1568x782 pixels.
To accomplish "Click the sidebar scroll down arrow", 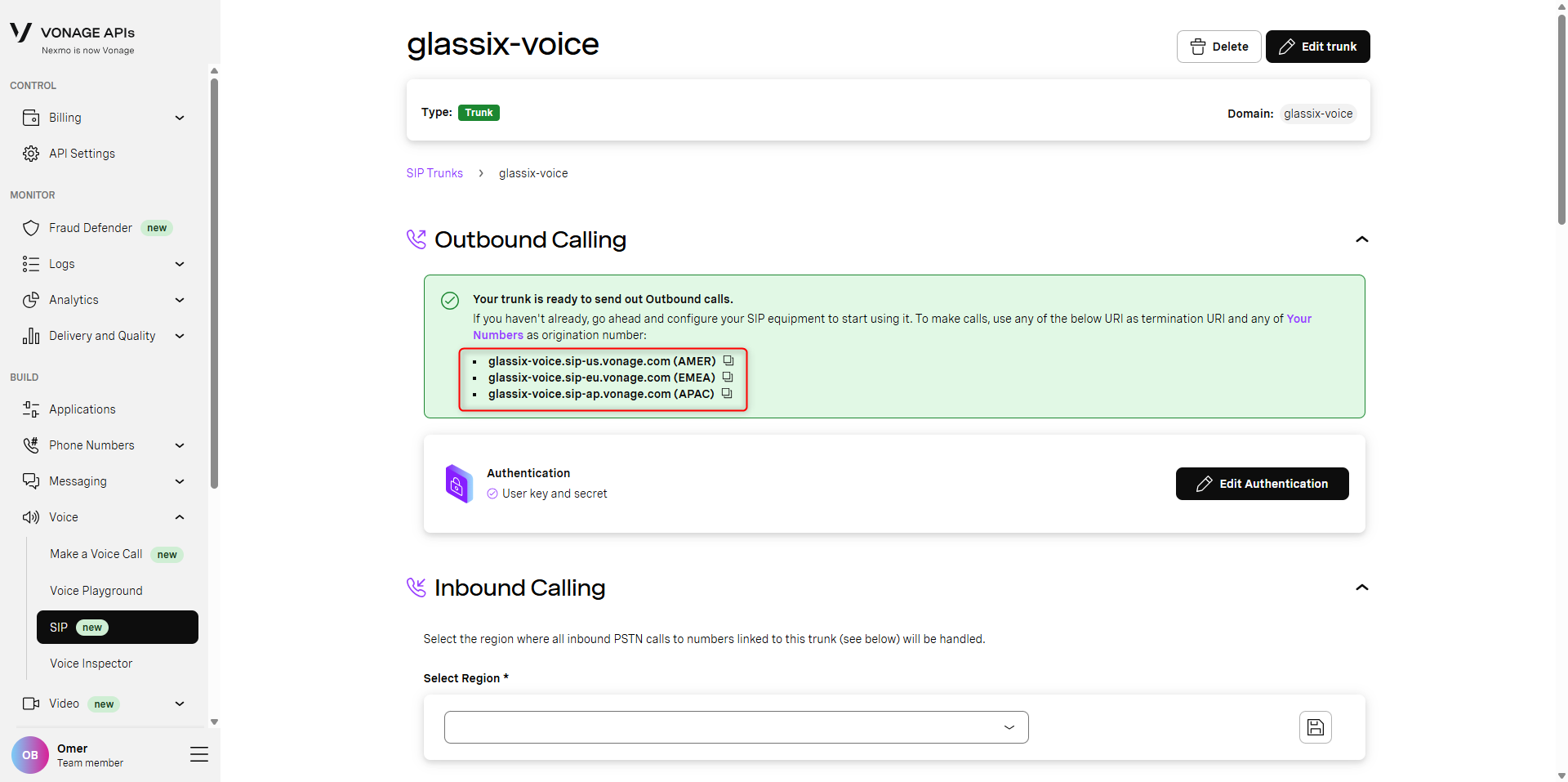I will point(214,722).
